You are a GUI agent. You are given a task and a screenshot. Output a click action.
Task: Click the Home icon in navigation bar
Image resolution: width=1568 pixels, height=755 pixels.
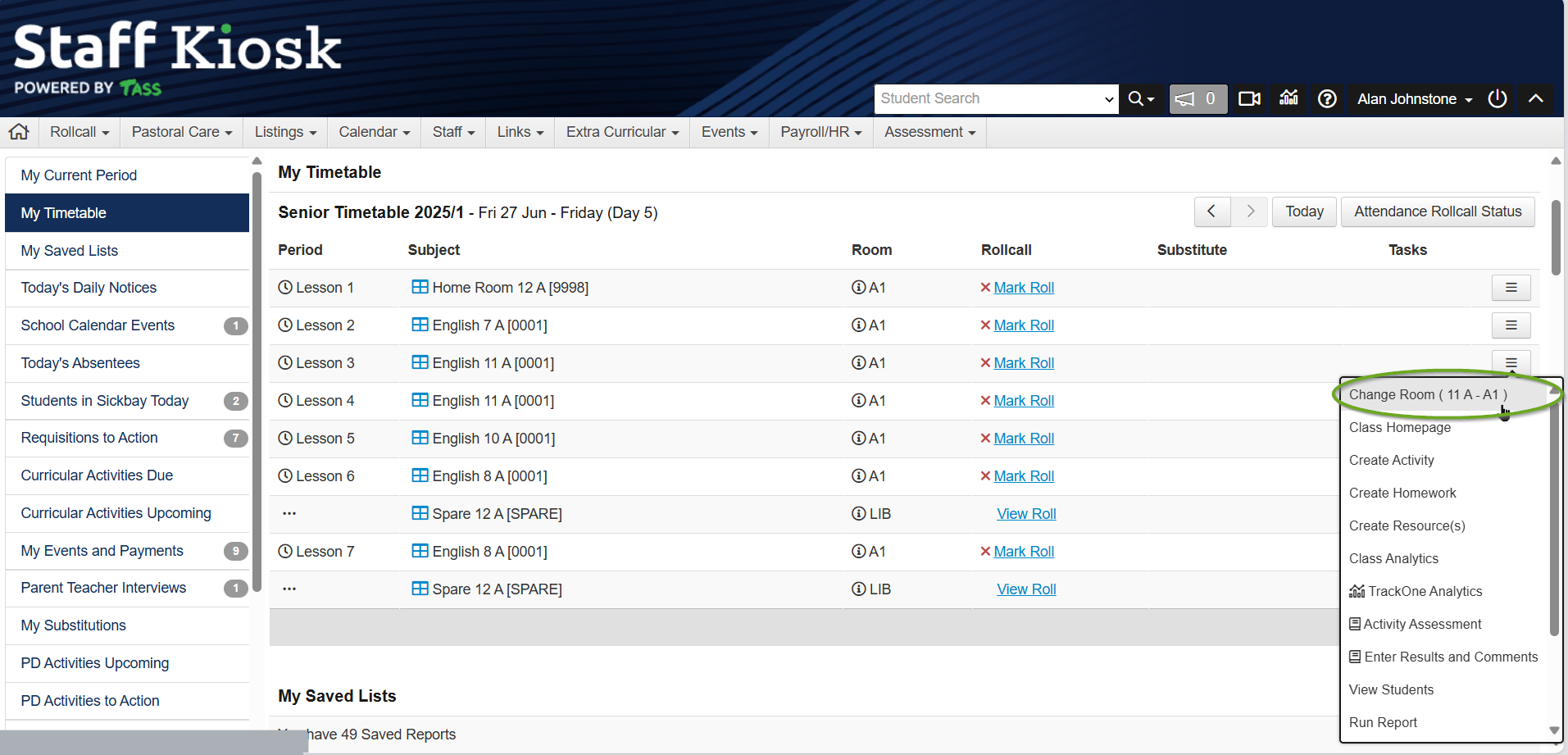click(x=19, y=132)
